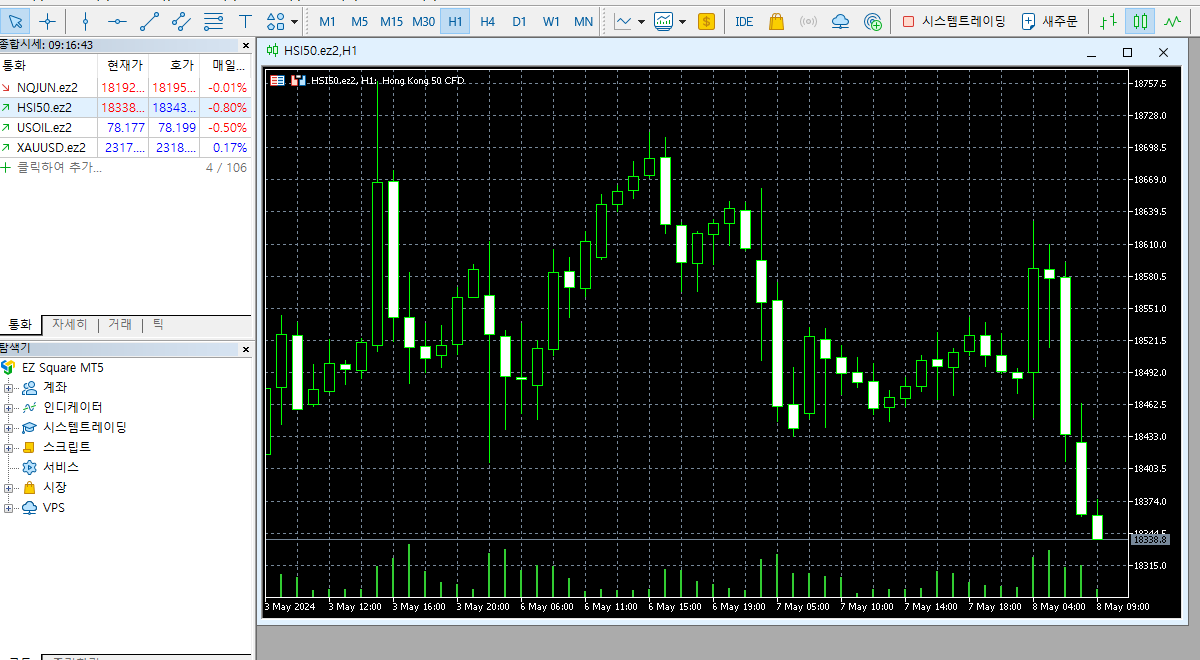Screen dimensions: 1200x660
Task: Draw a horizontal line object
Action: coord(117,21)
